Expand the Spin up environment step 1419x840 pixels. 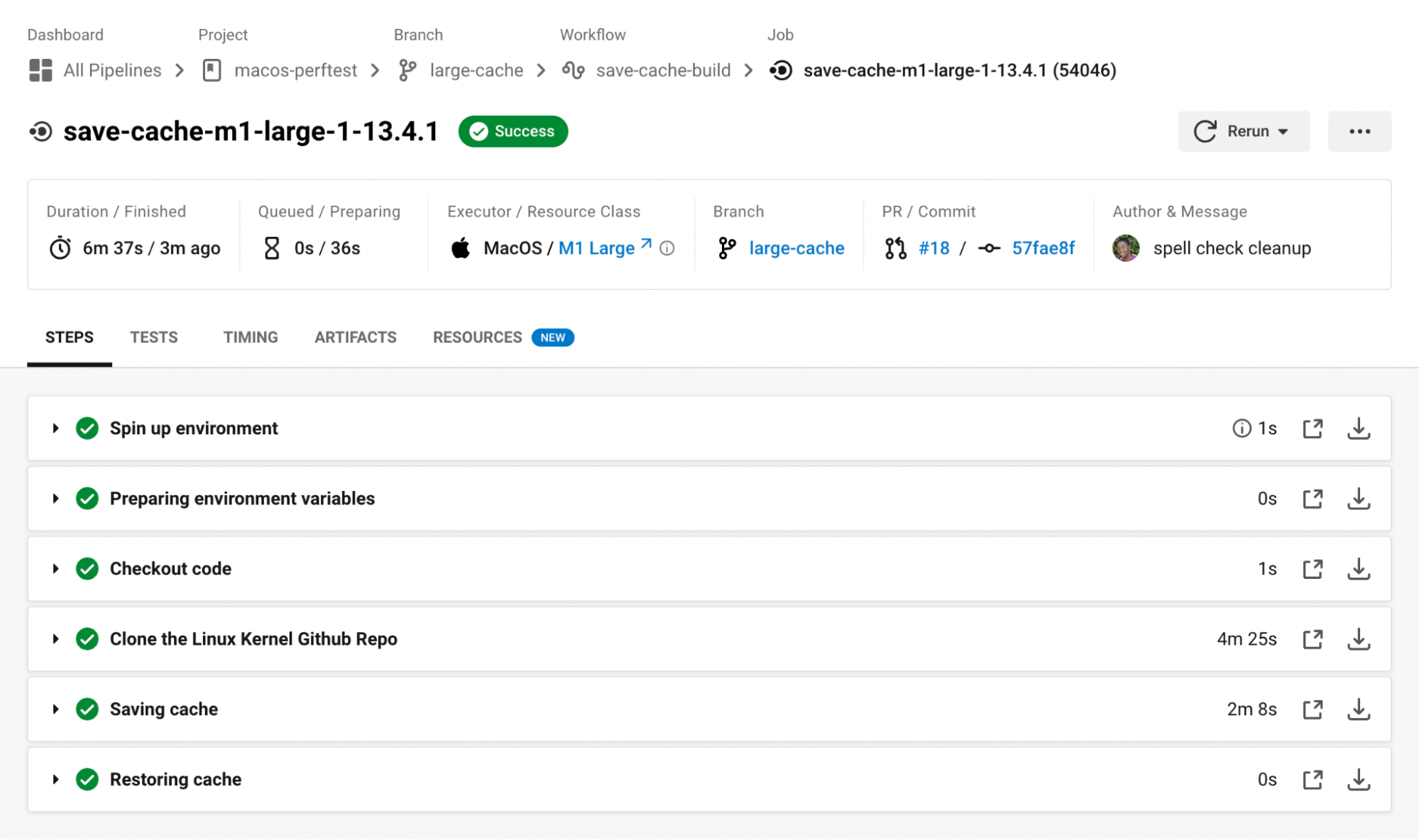[x=55, y=428]
